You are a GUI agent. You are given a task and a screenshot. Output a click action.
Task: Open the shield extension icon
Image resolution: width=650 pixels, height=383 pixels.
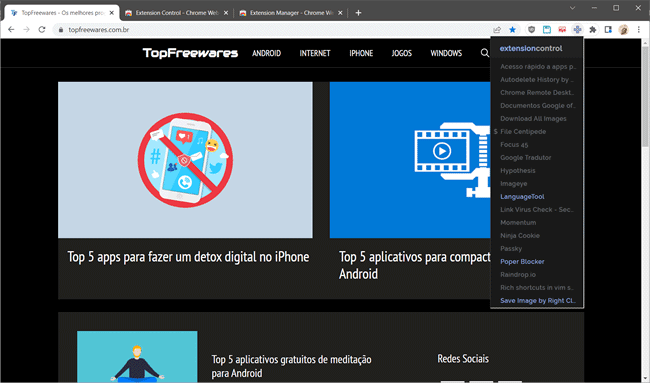[531, 29]
